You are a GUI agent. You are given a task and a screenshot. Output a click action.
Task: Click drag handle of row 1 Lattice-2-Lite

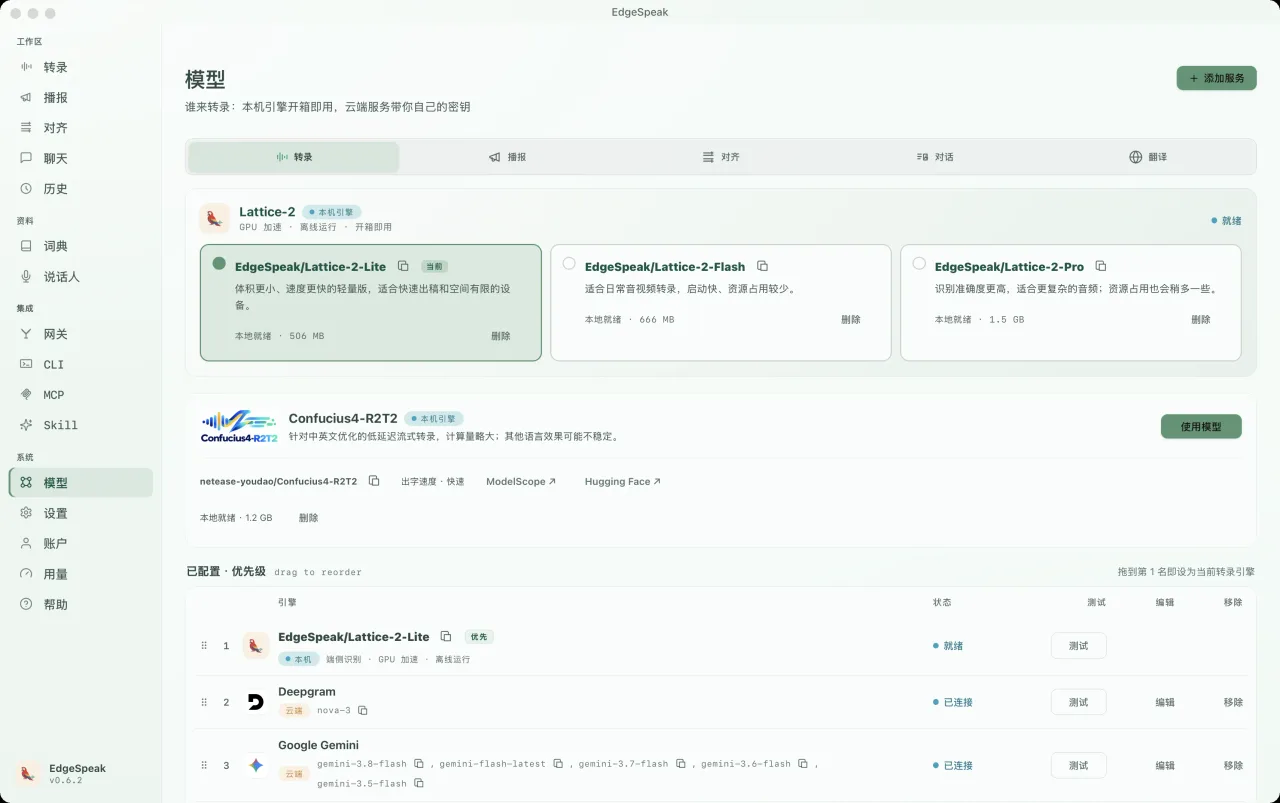pyautogui.click(x=204, y=646)
